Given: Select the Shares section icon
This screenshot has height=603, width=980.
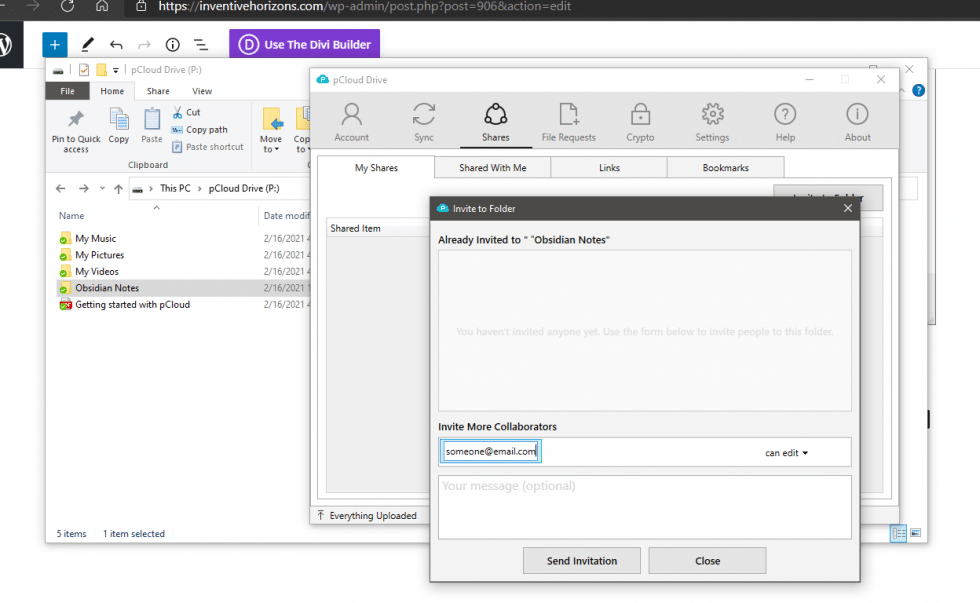Looking at the screenshot, I should pyautogui.click(x=496, y=122).
